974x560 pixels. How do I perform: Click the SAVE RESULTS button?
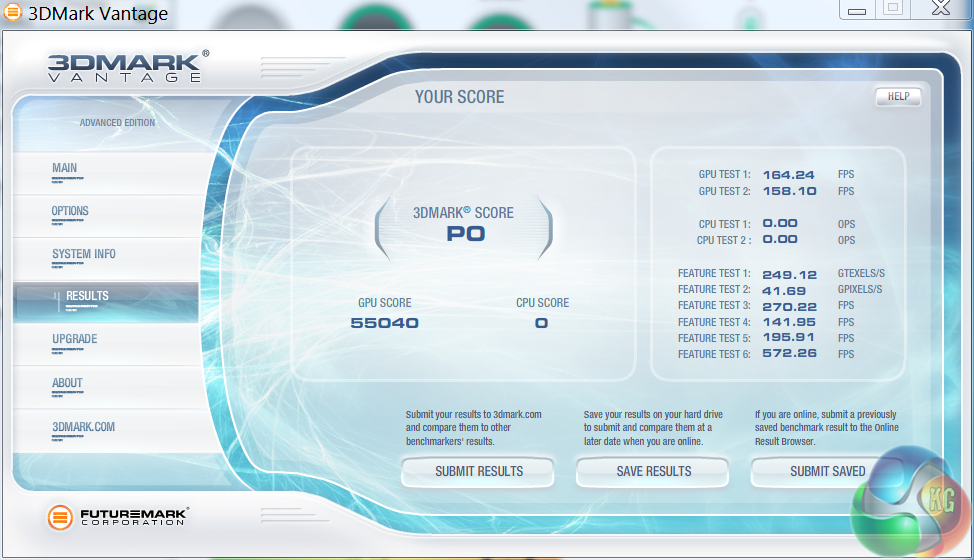point(653,472)
